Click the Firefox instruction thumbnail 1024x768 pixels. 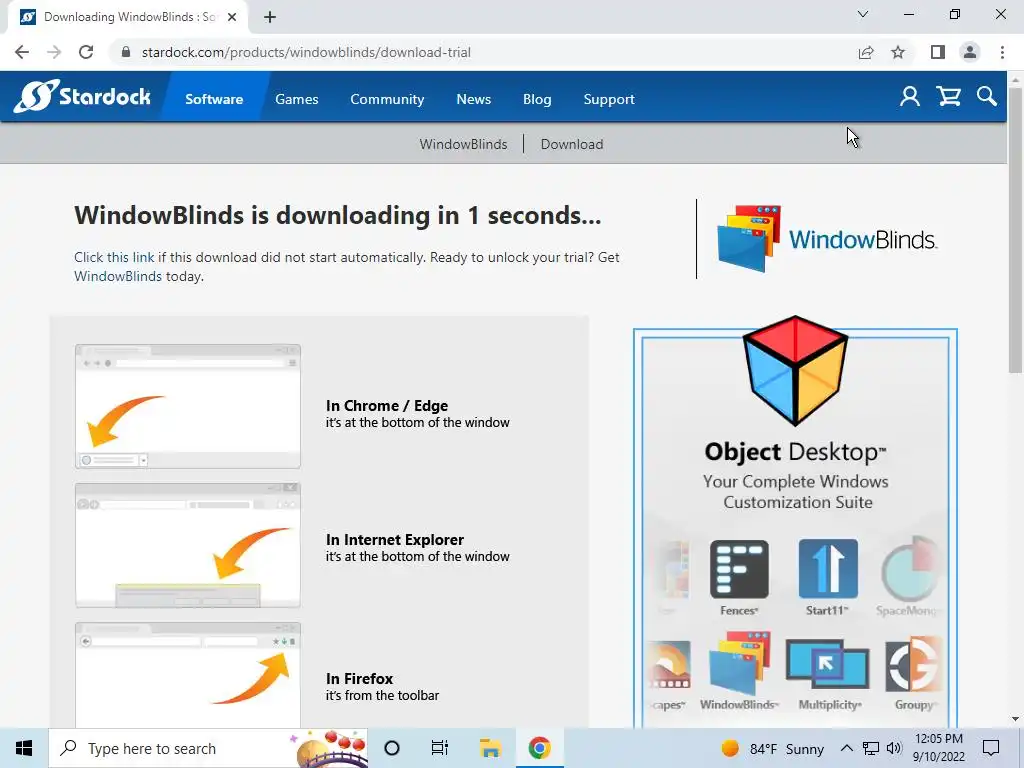click(x=188, y=675)
